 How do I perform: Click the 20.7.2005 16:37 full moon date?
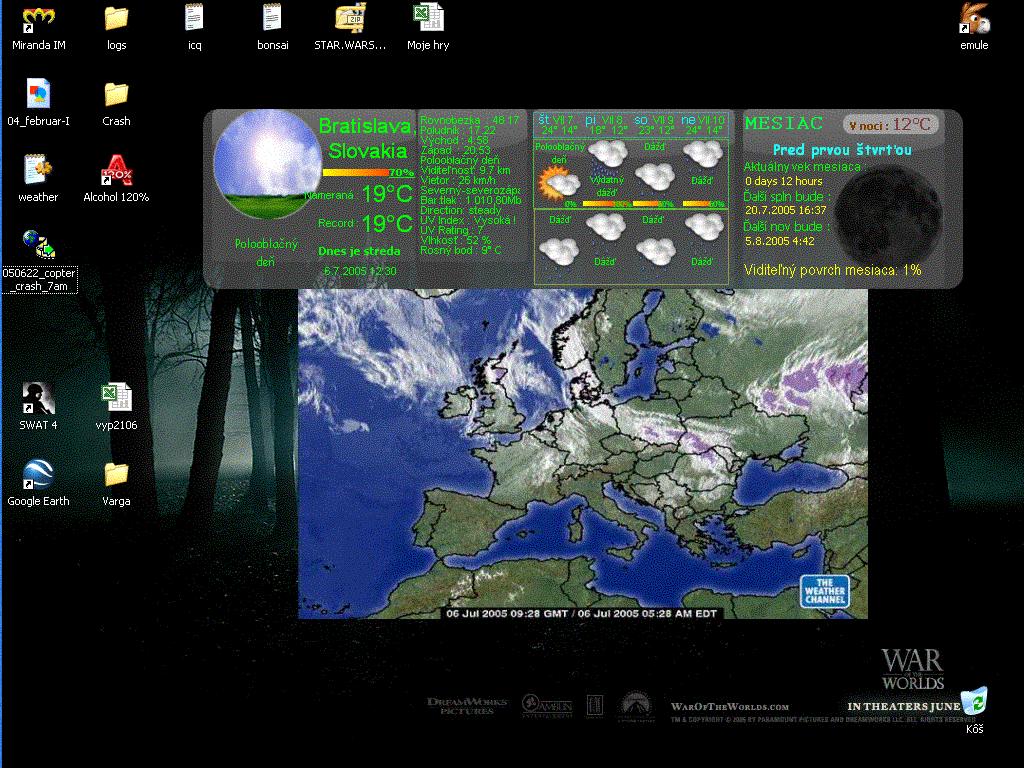click(x=786, y=210)
